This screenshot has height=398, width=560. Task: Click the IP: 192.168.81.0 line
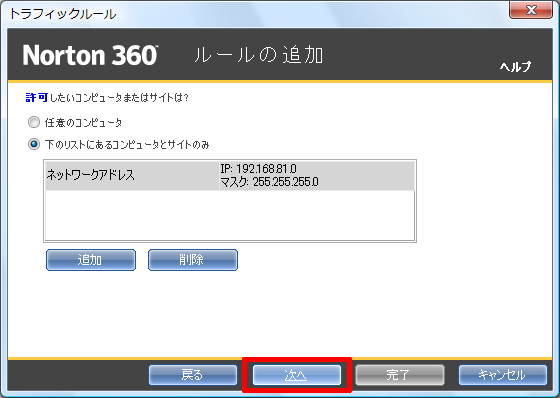pyautogui.click(x=258, y=169)
